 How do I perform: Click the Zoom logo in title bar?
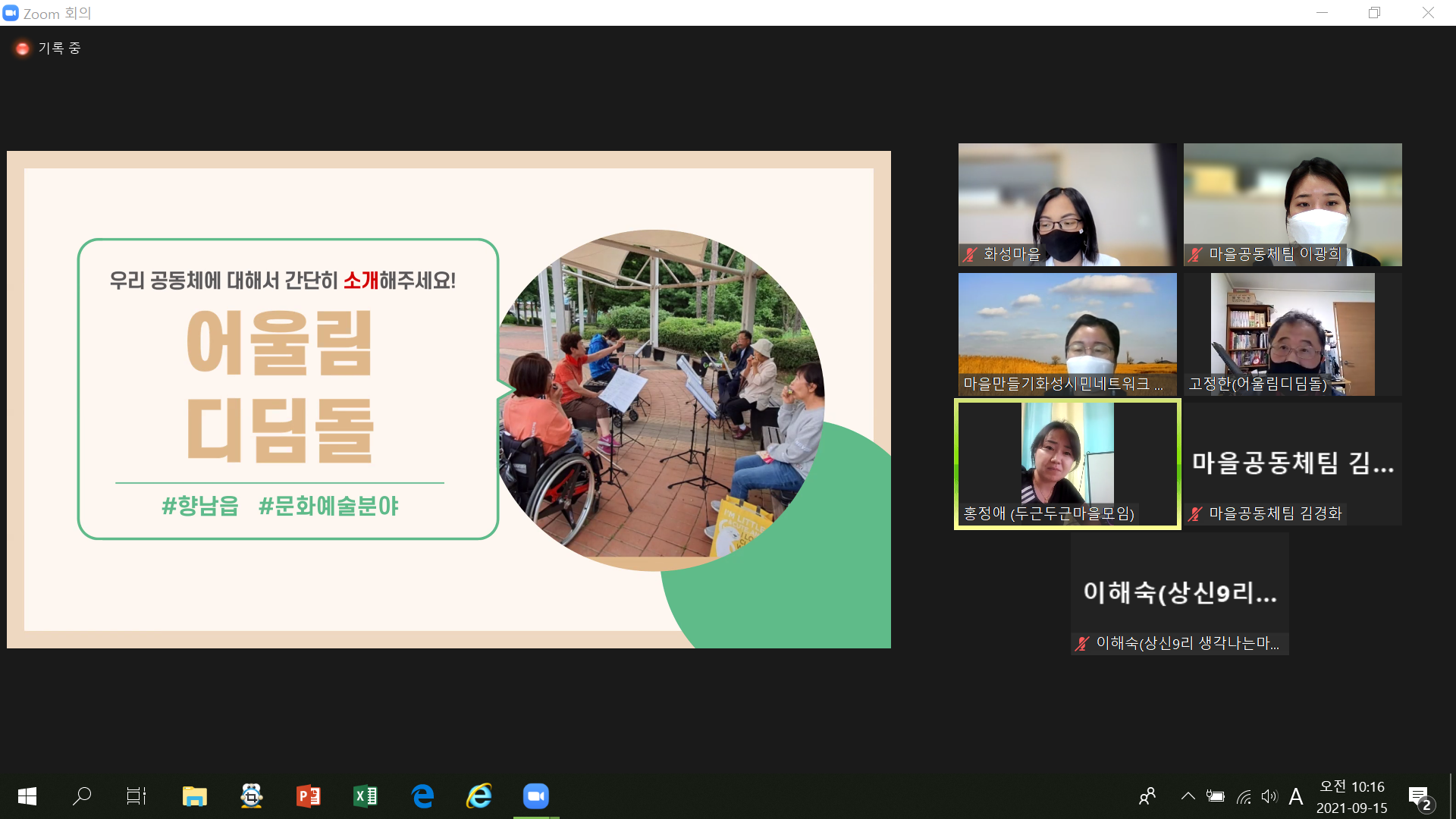tap(11, 13)
